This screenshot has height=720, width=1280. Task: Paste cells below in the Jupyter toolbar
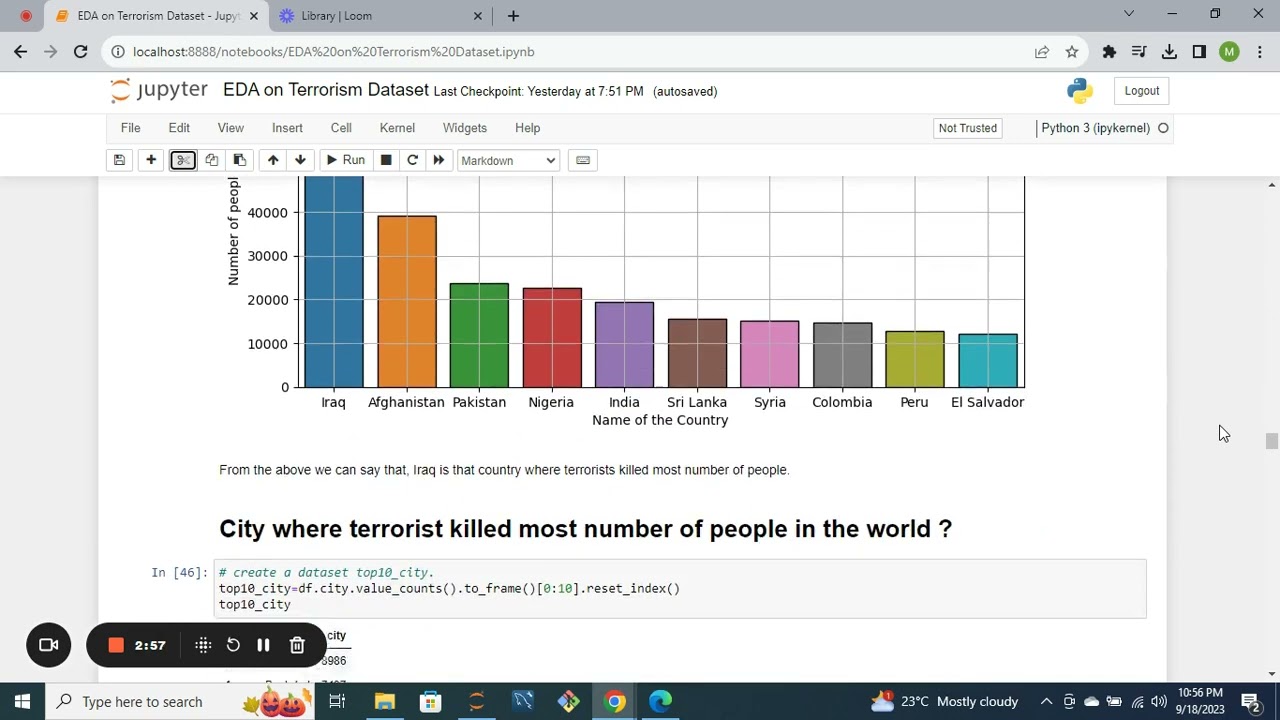click(239, 160)
